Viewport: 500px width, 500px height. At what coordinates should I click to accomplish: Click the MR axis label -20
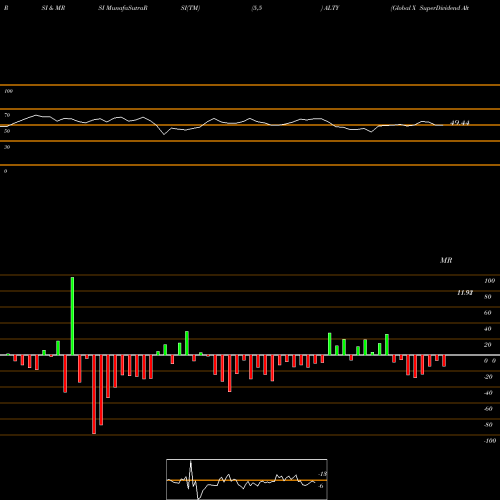click(488, 377)
